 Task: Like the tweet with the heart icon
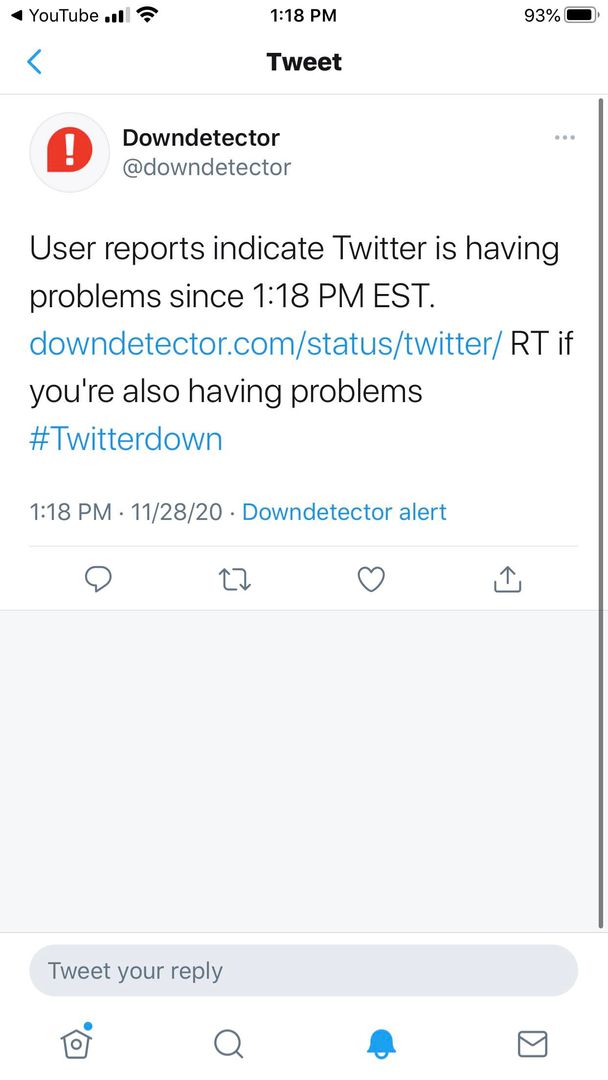(x=371, y=579)
